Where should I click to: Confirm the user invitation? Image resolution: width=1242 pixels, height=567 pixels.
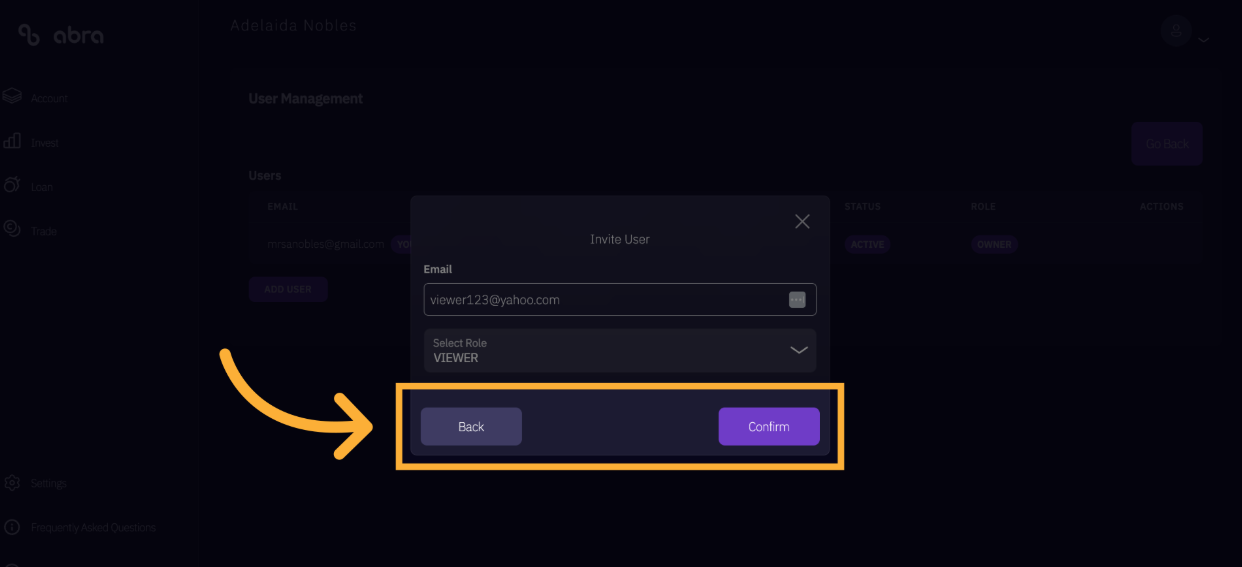pos(769,426)
